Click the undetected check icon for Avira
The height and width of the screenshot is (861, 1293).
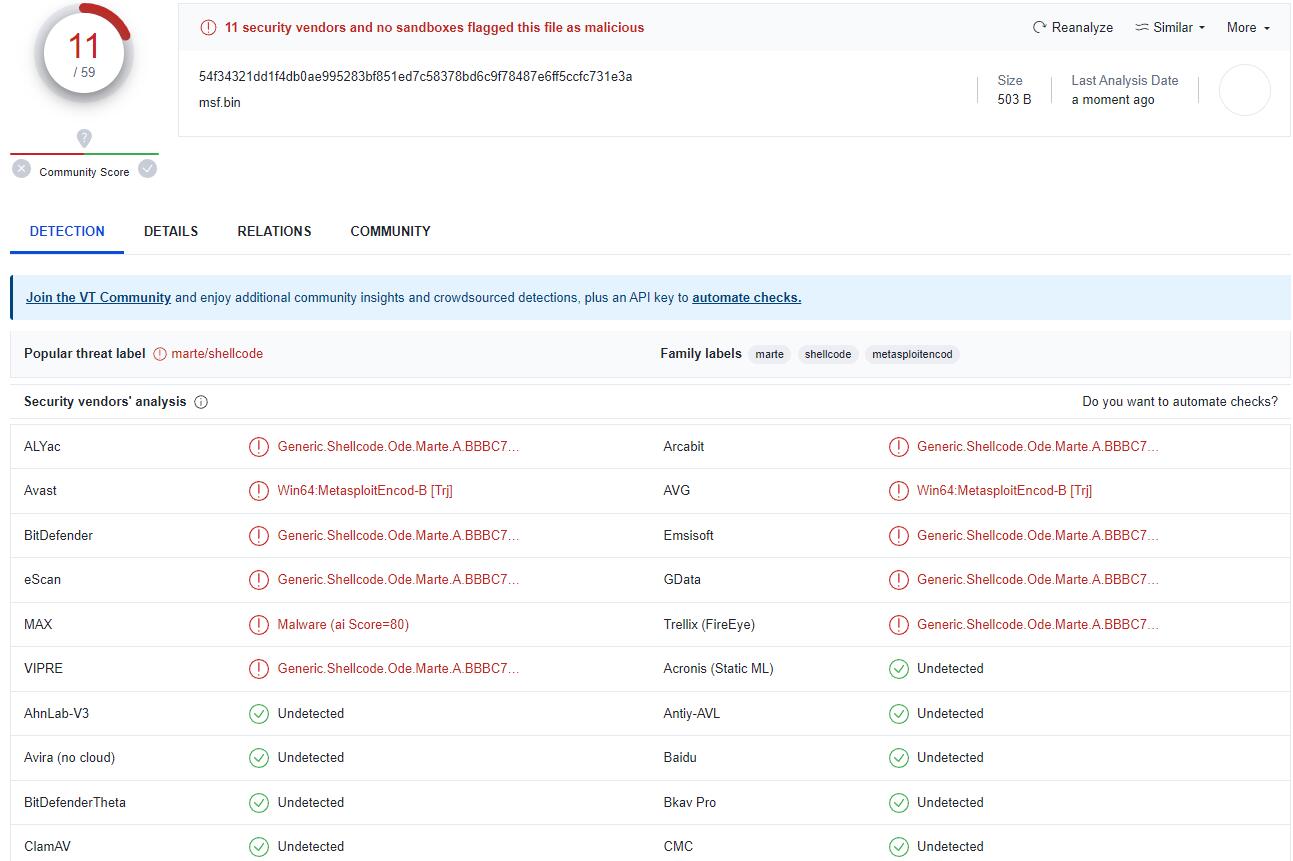coord(259,758)
